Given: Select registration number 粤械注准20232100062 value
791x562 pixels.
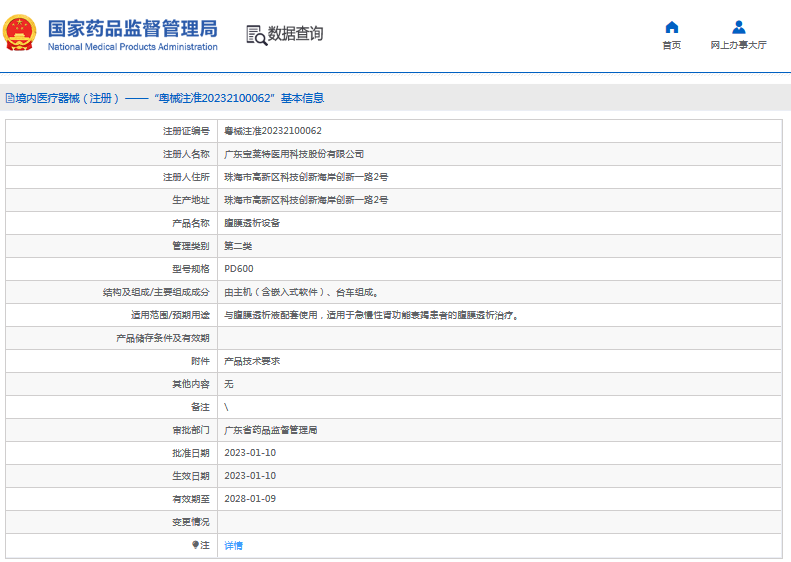Looking at the screenshot, I should coord(273,131).
